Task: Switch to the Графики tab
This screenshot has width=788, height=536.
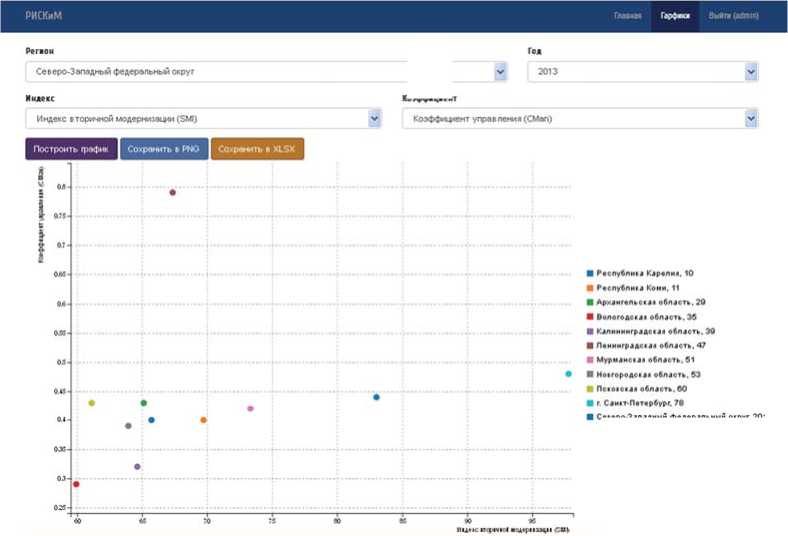Action: click(675, 16)
